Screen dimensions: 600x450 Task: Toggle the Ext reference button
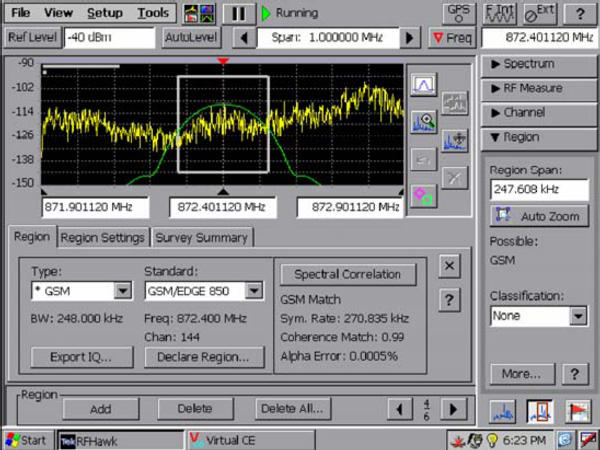point(540,13)
